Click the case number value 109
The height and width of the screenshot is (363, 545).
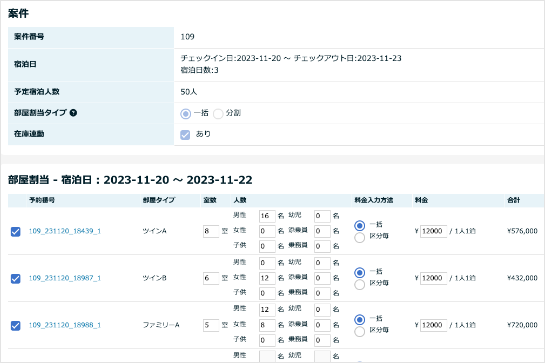pyautogui.click(x=187, y=37)
